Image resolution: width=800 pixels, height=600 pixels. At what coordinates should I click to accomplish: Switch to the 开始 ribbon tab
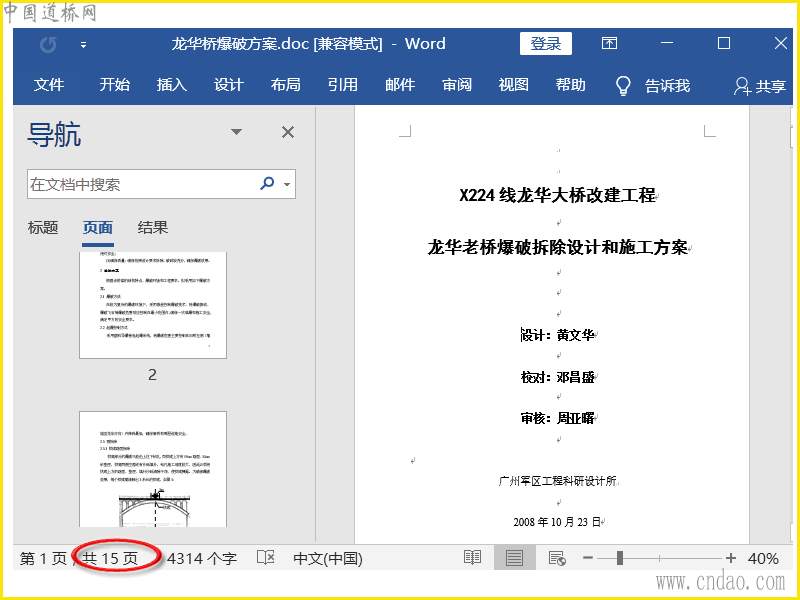point(114,85)
